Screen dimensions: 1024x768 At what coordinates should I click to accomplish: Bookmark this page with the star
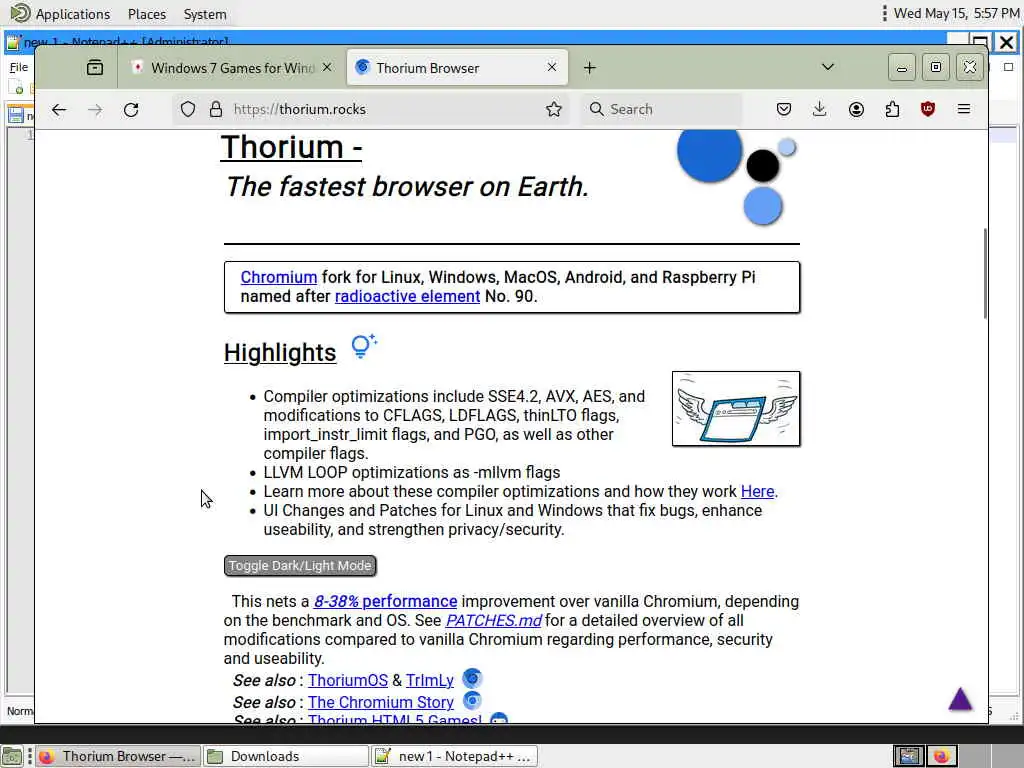(x=554, y=109)
